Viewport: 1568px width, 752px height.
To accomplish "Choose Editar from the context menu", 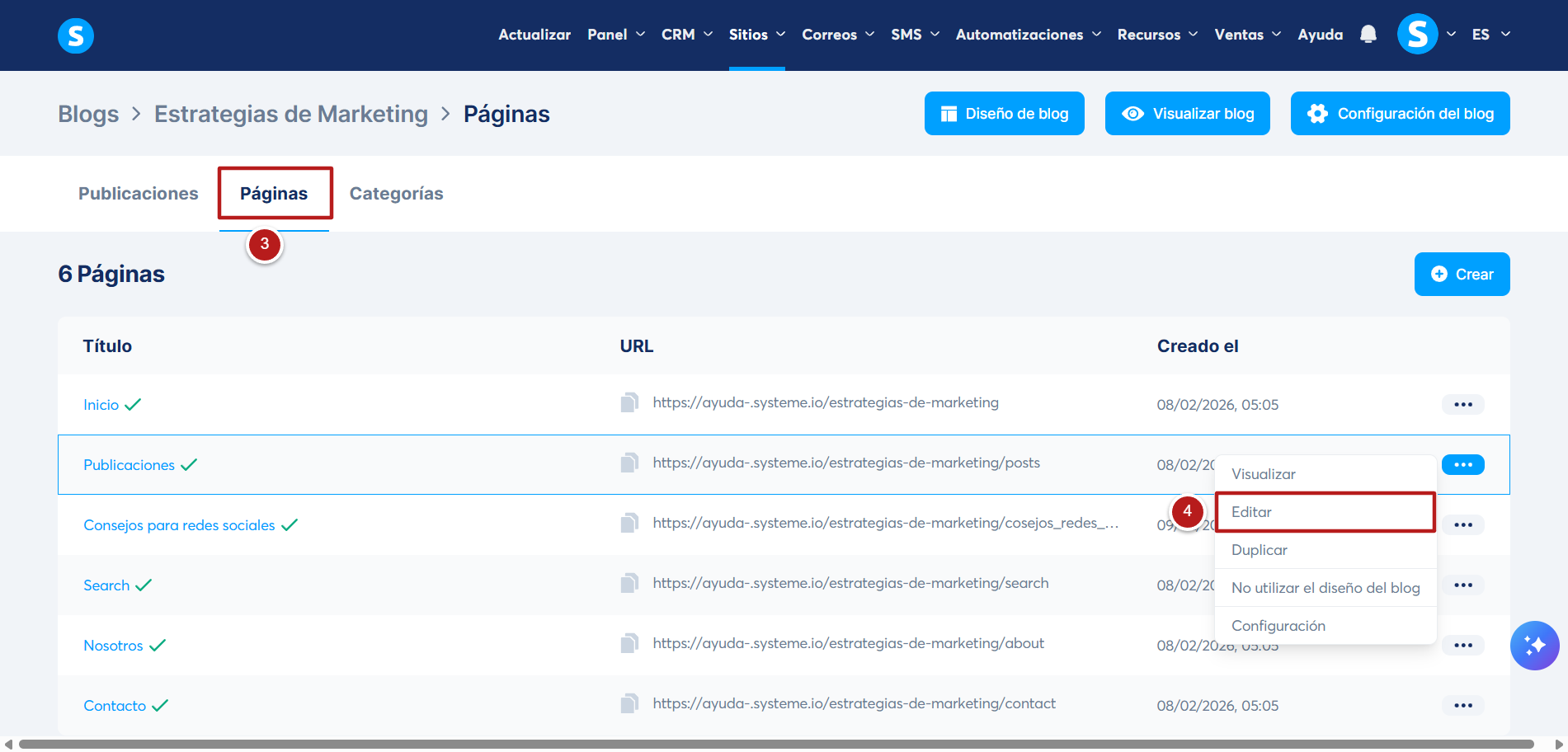I will [x=1326, y=512].
